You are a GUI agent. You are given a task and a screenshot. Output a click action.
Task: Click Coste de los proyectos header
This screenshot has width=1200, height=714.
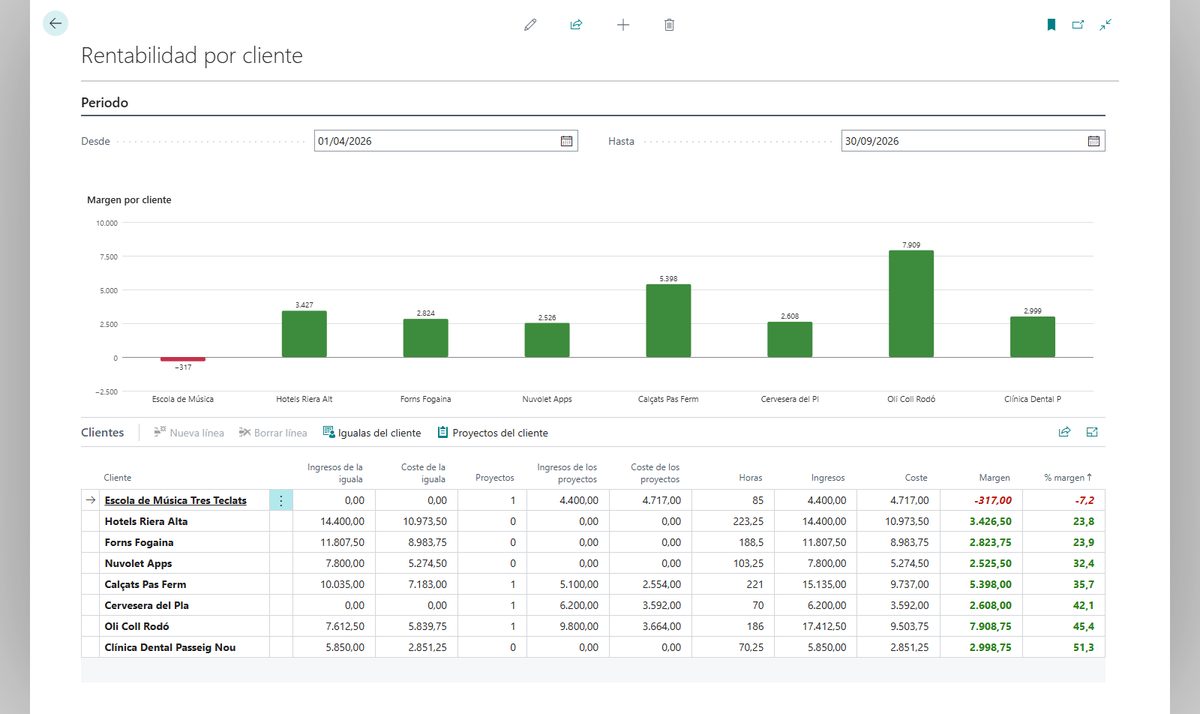[x=655, y=472]
